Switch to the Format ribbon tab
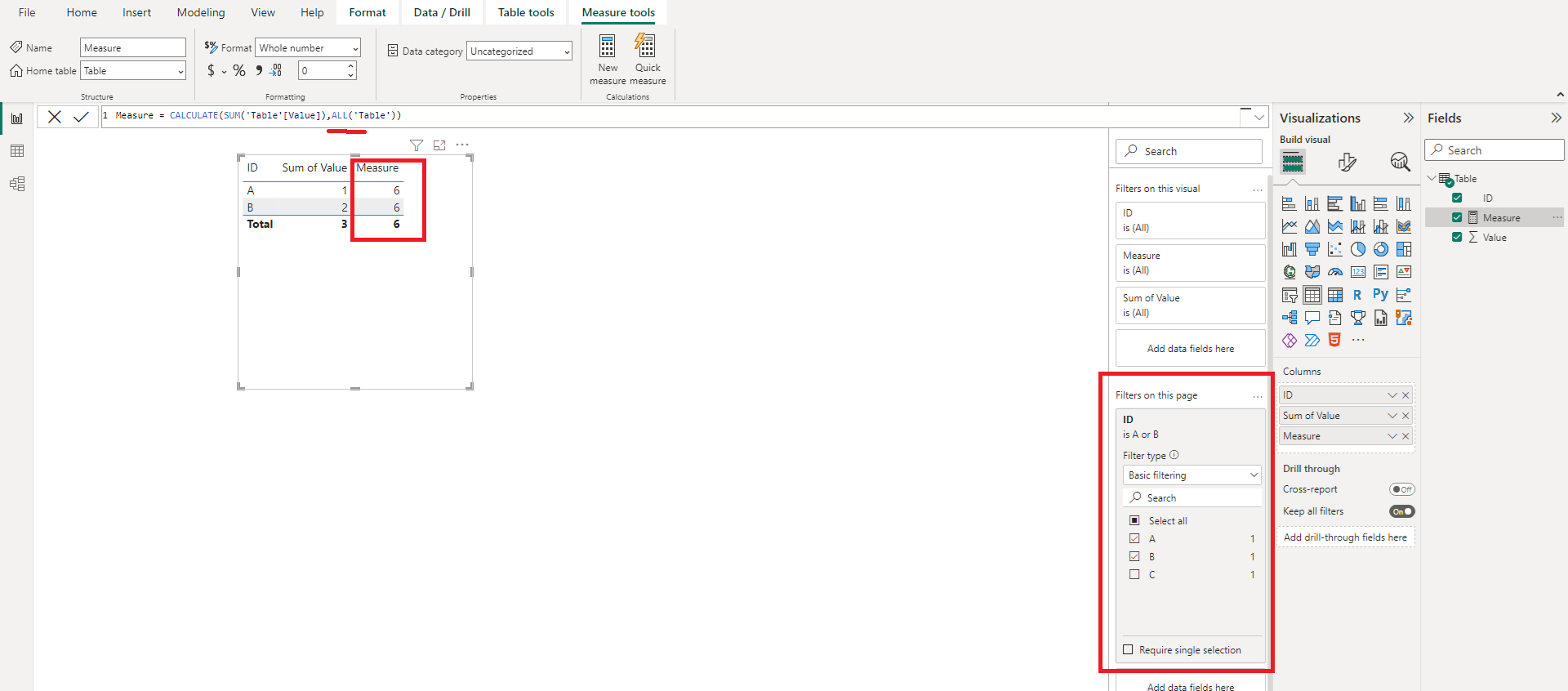 [x=367, y=12]
